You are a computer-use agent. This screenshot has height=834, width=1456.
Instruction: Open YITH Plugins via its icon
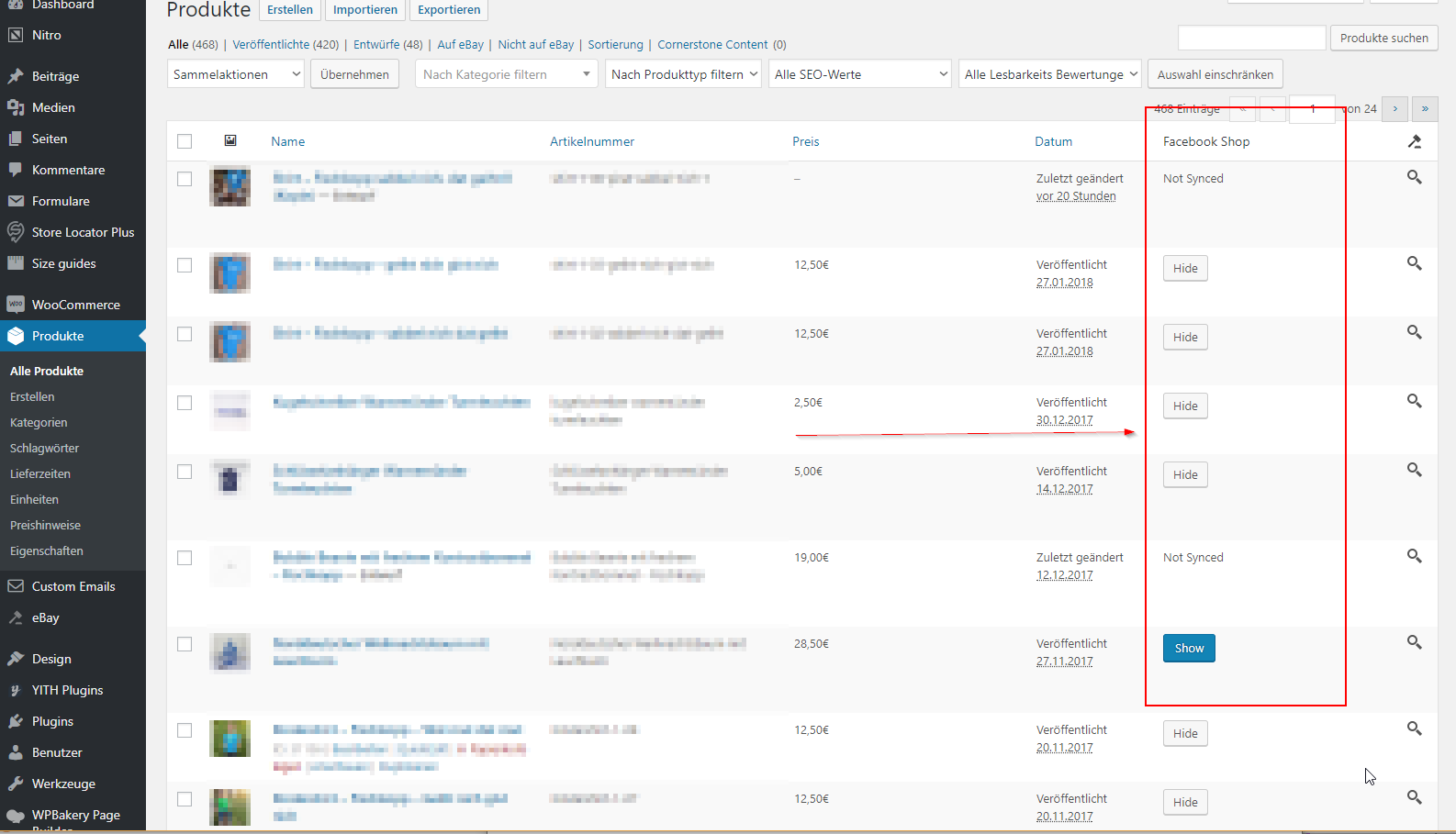[x=16, y=690]
